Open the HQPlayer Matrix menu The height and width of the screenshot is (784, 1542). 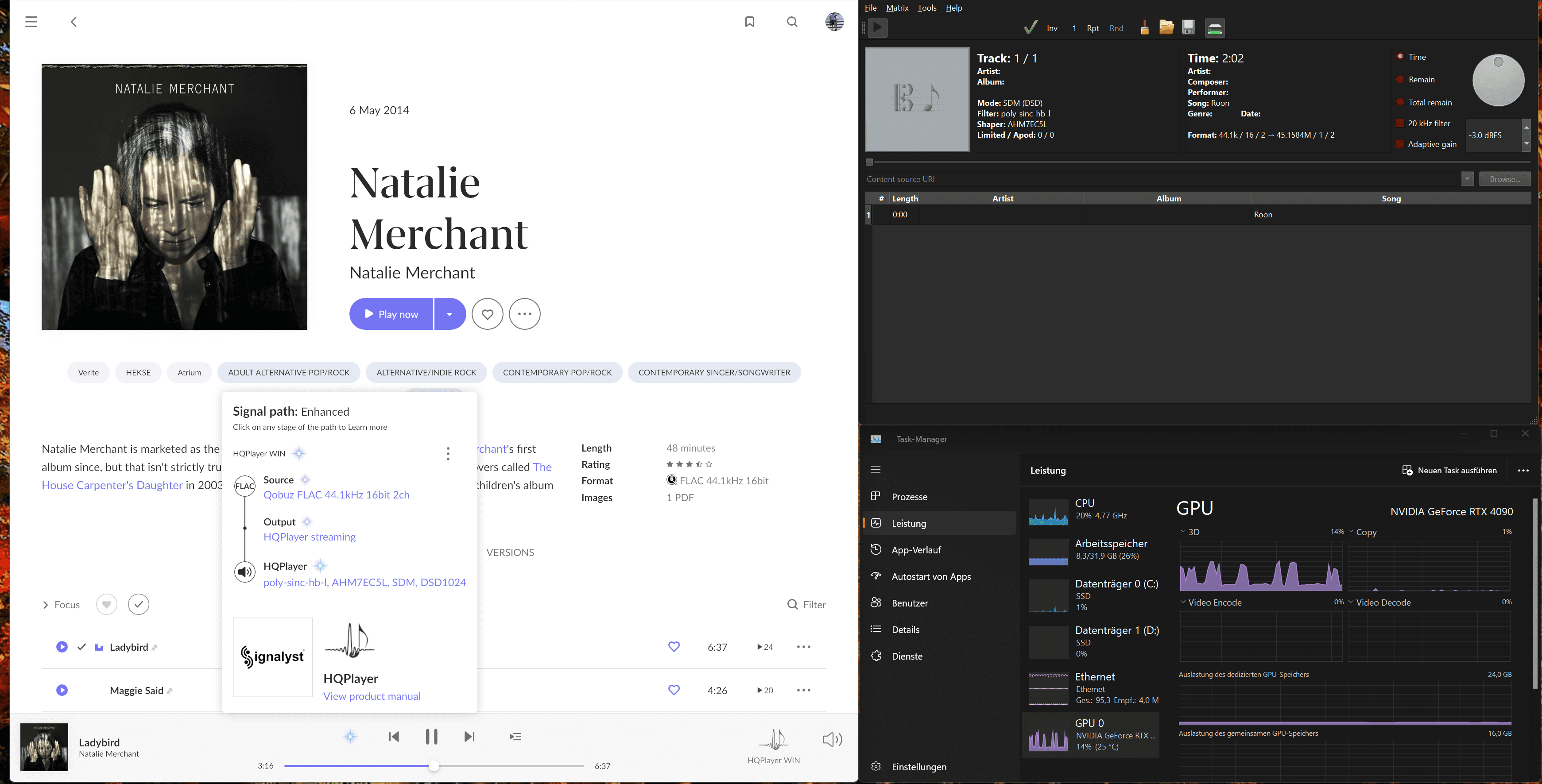tap(897, 8)
